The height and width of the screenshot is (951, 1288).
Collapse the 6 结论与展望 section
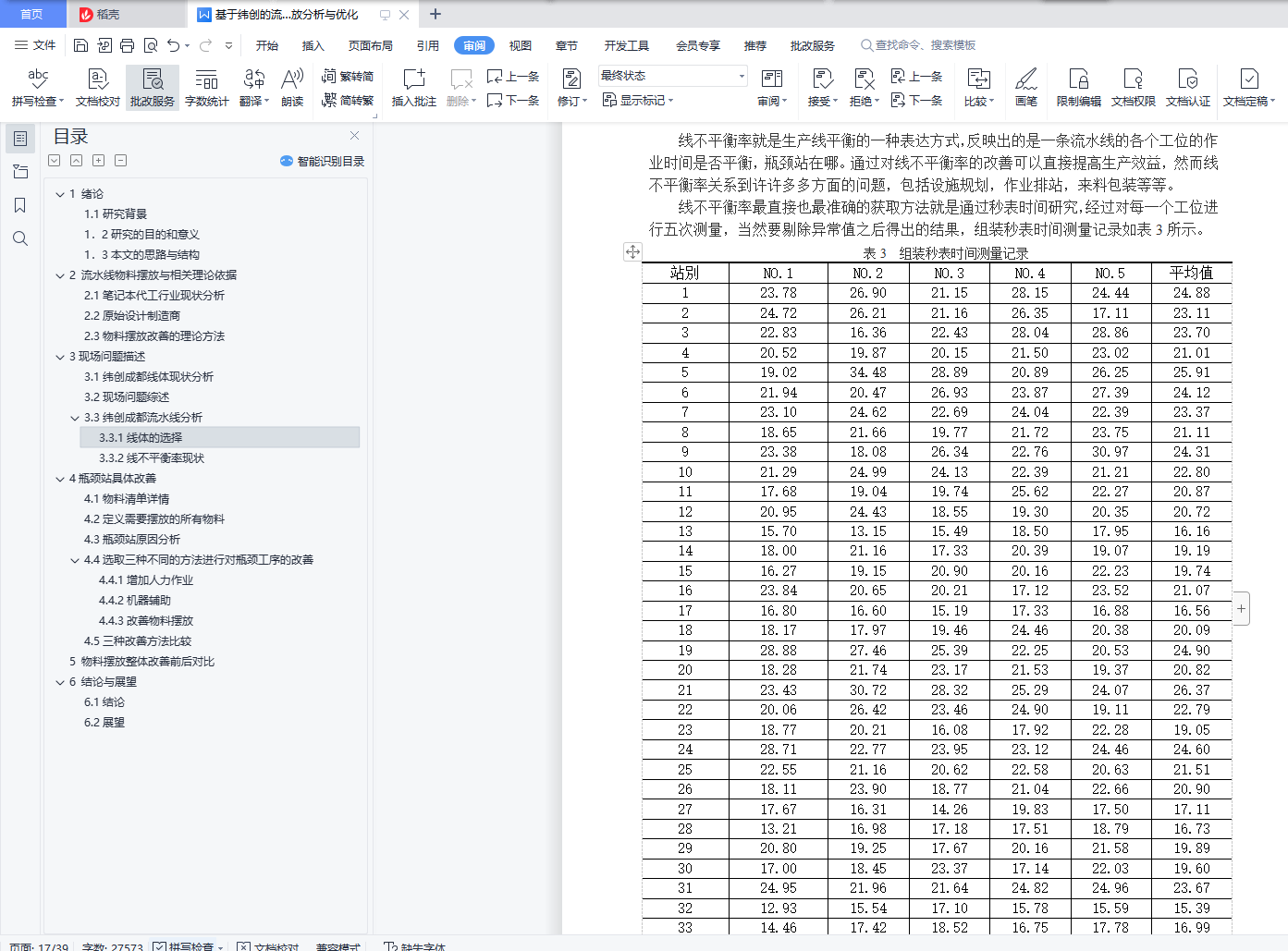pyautogui.click(x=60, y=682)
